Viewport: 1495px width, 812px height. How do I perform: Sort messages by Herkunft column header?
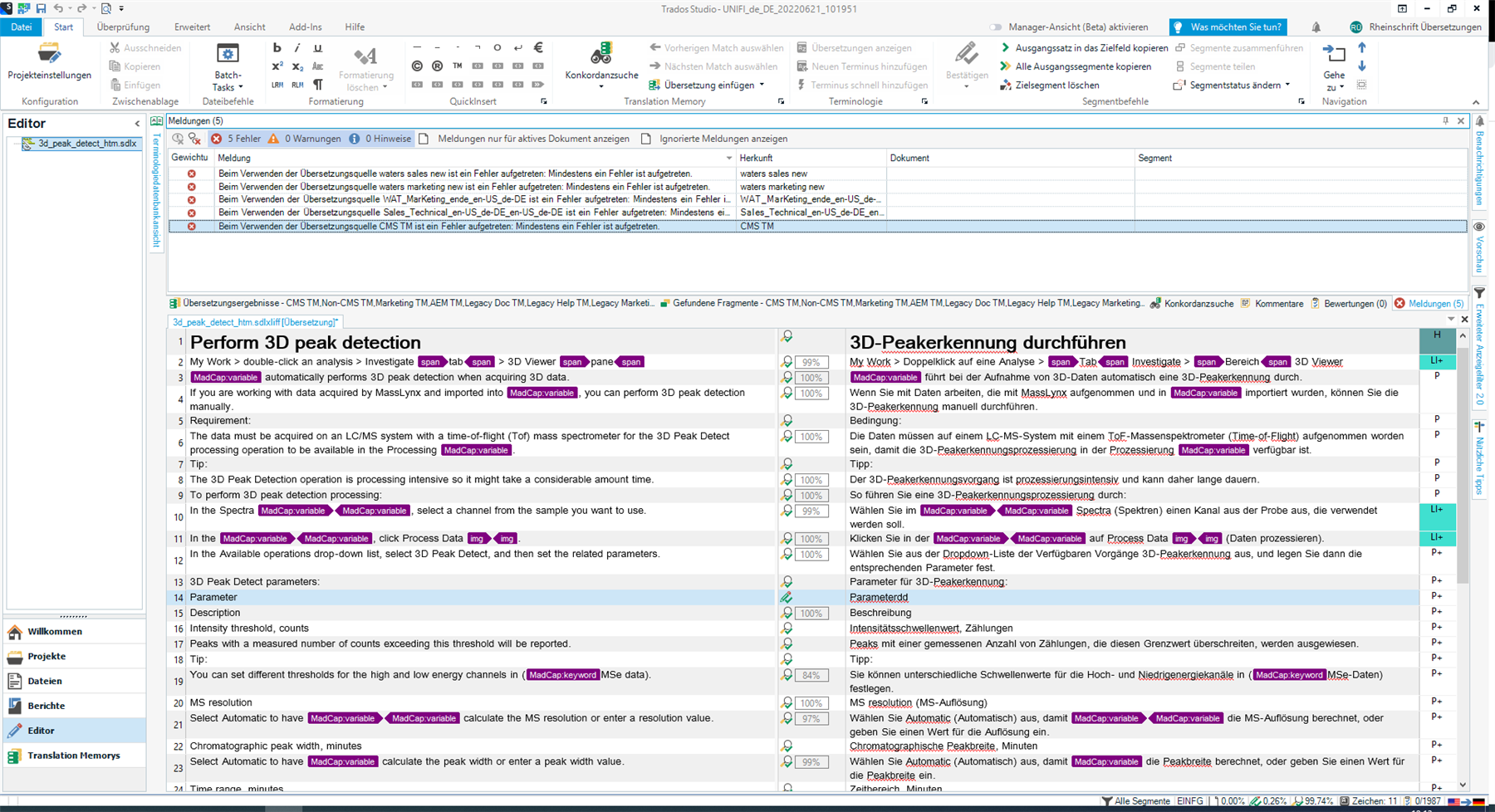point(811,158)
